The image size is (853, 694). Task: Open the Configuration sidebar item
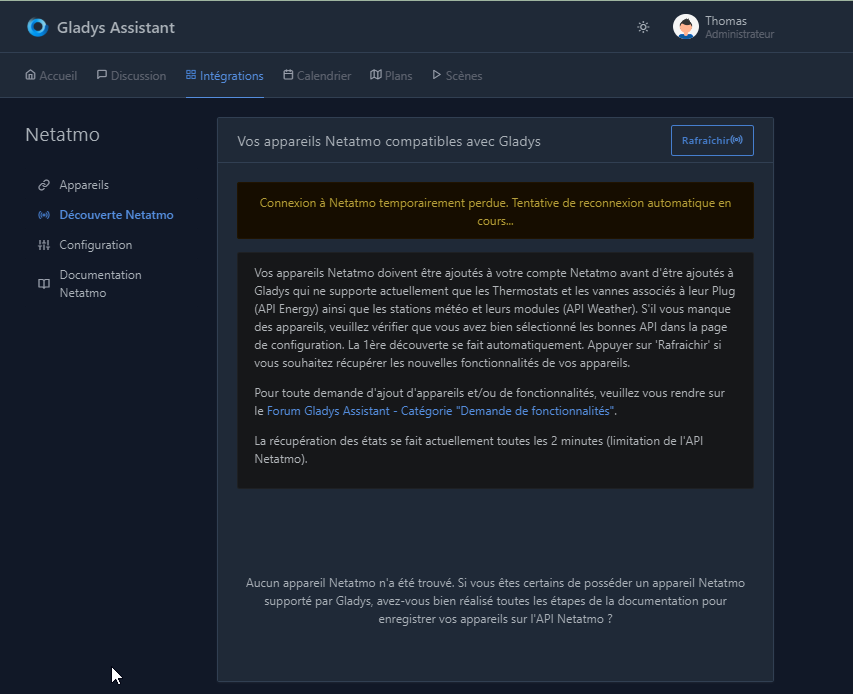[96, 245]
